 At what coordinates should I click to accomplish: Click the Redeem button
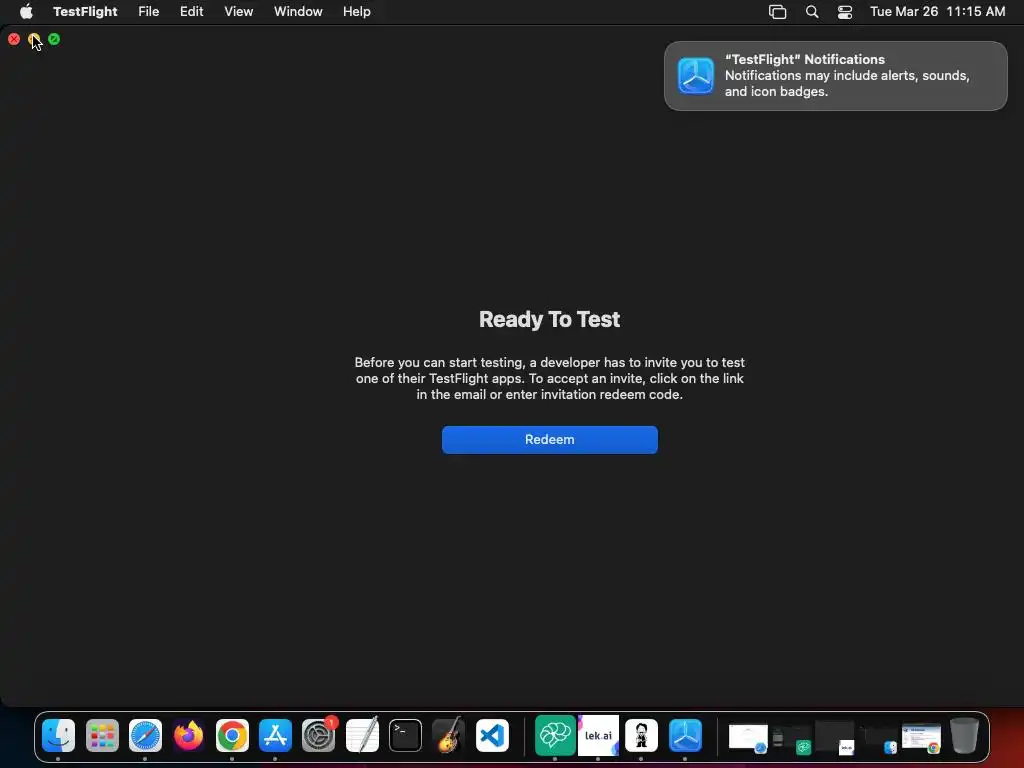(549, 440)
